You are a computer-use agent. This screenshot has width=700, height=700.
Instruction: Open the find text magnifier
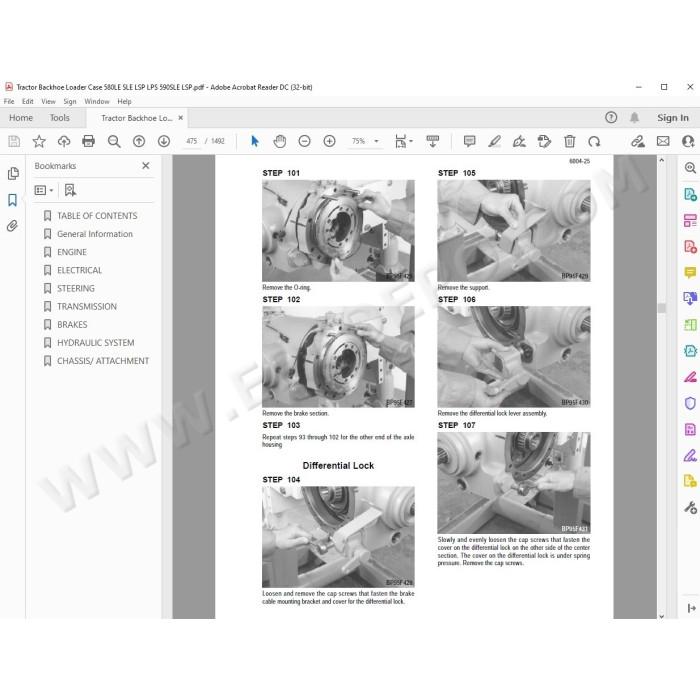coord(114,142)
